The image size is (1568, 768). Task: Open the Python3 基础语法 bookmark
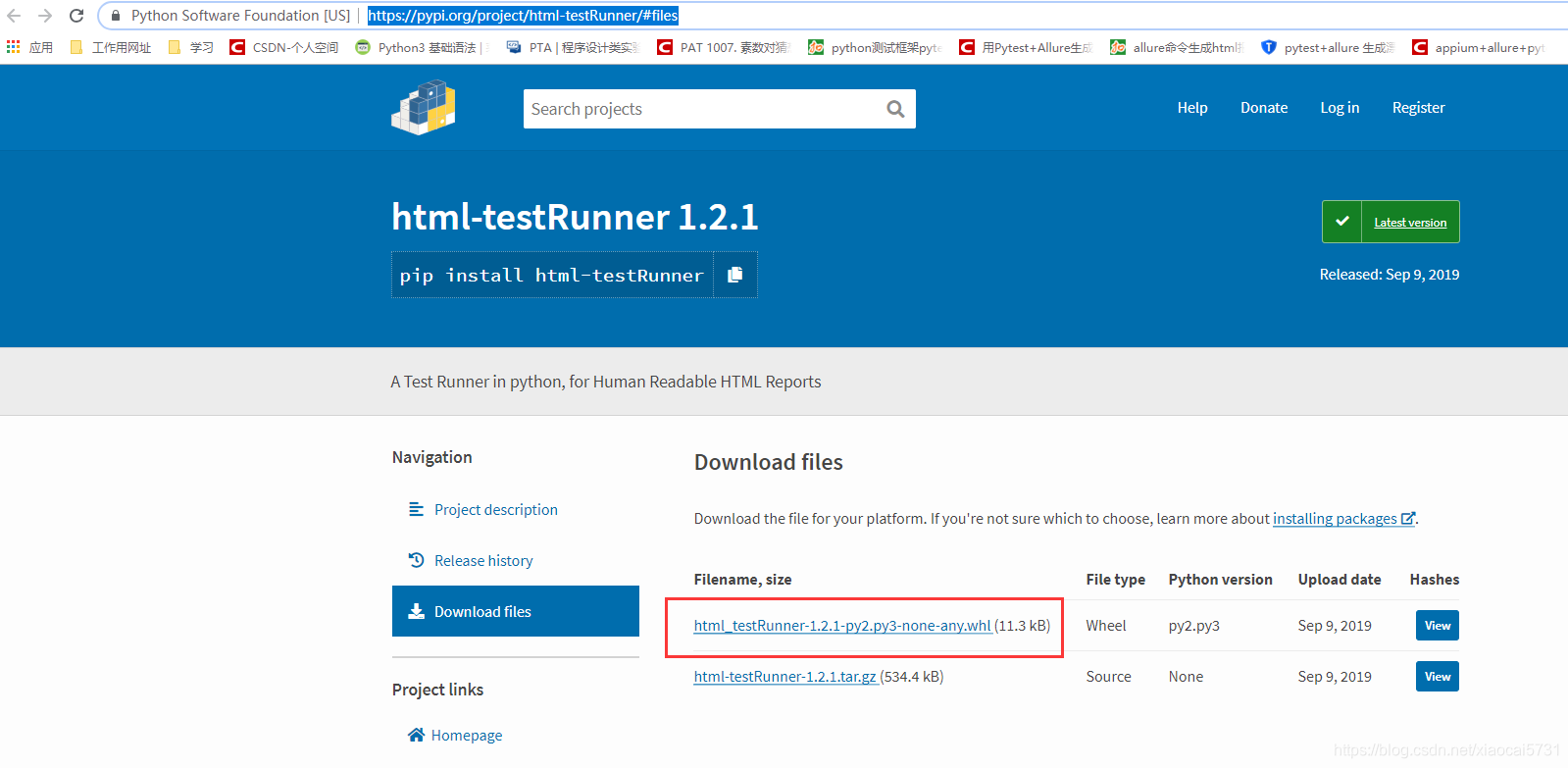coord(422,47)
